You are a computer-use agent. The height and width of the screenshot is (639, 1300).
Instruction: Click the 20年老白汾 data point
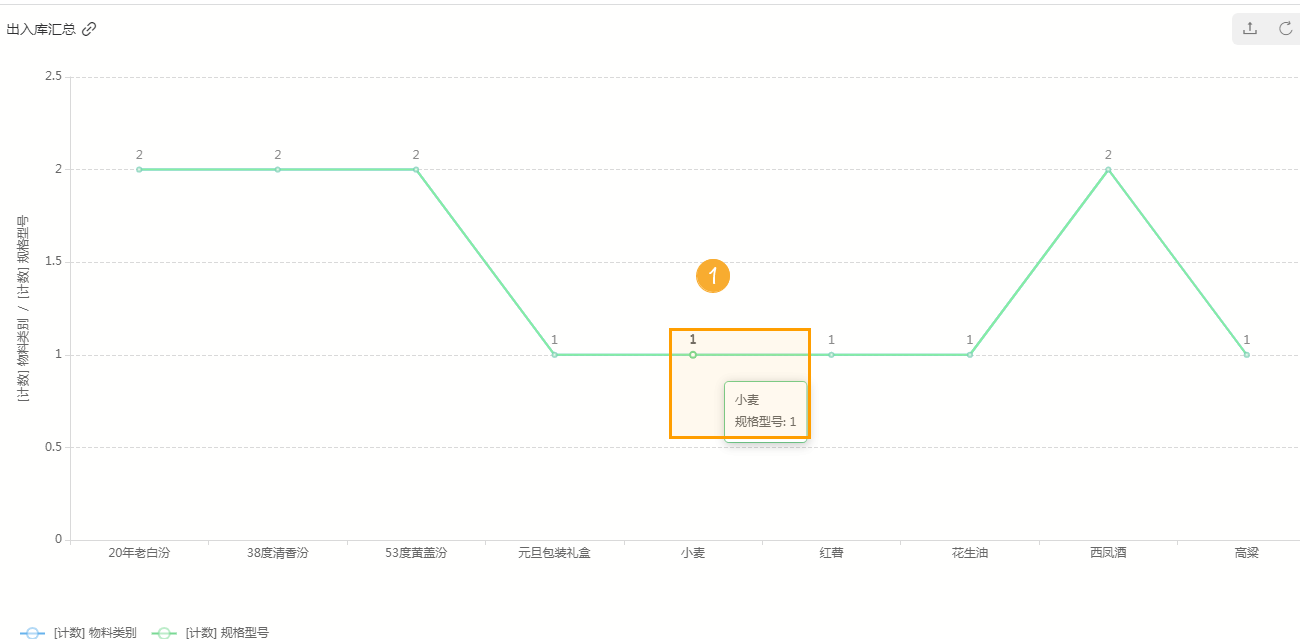[139, 170]
